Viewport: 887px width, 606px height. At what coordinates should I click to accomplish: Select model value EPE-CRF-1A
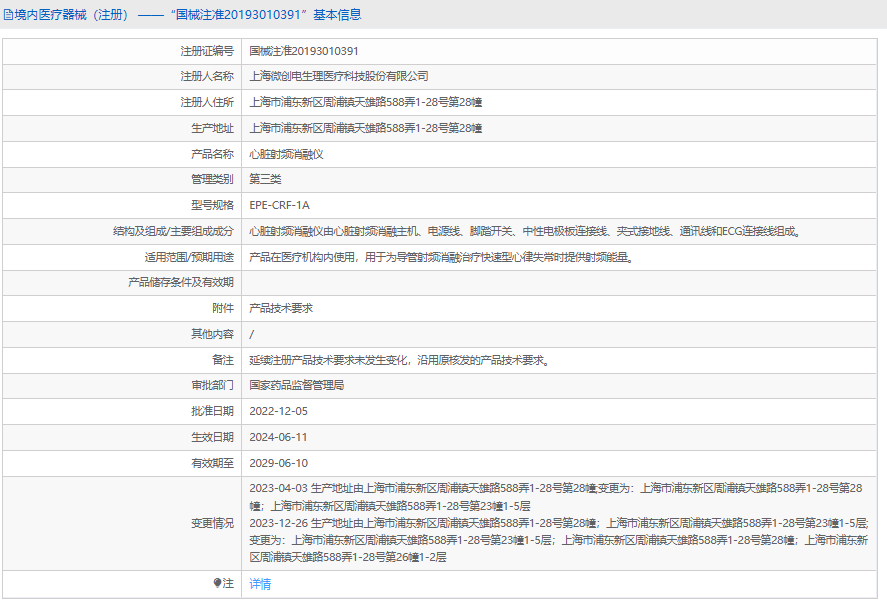[279, 205]
